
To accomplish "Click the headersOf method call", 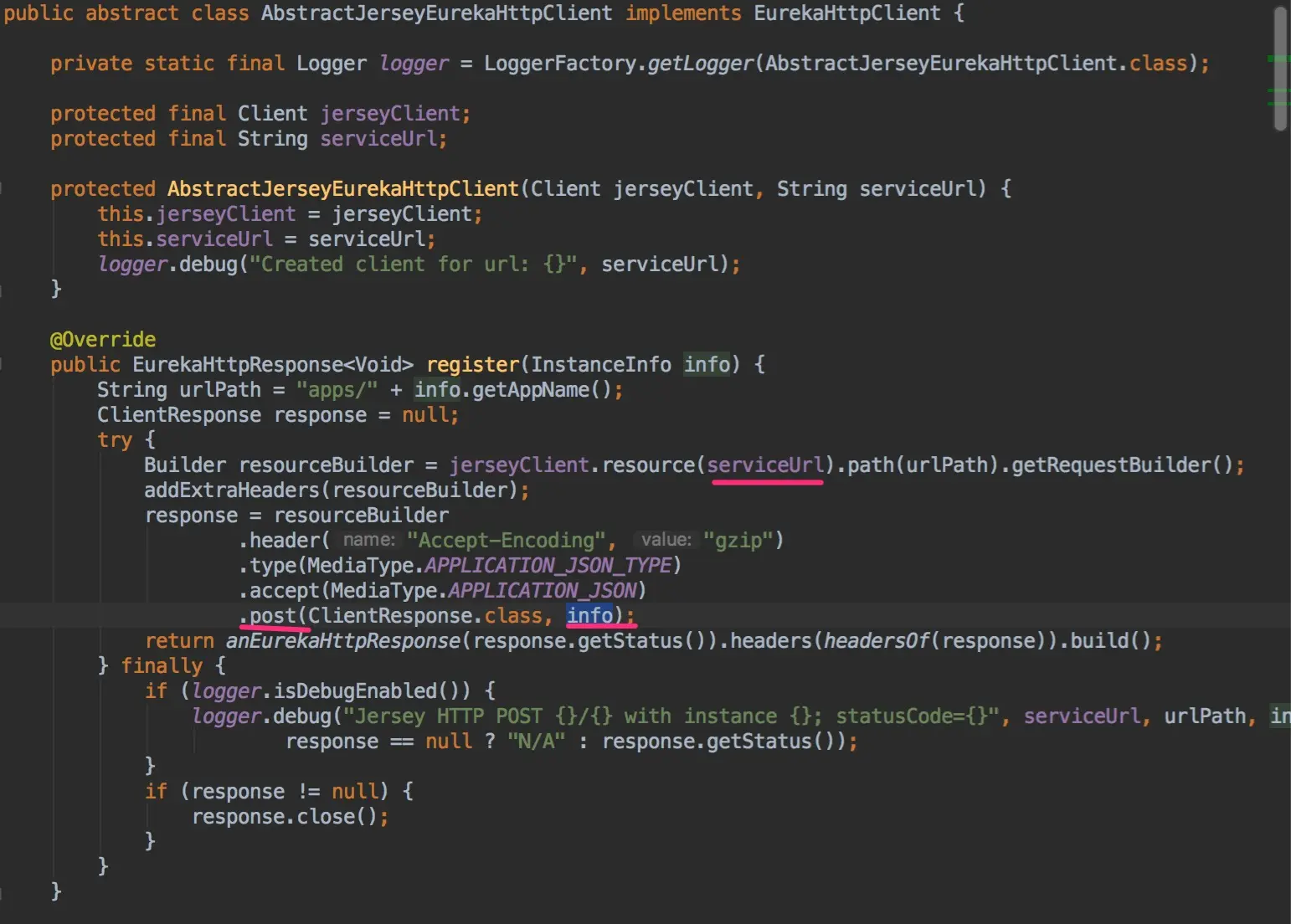I will 877,641.
